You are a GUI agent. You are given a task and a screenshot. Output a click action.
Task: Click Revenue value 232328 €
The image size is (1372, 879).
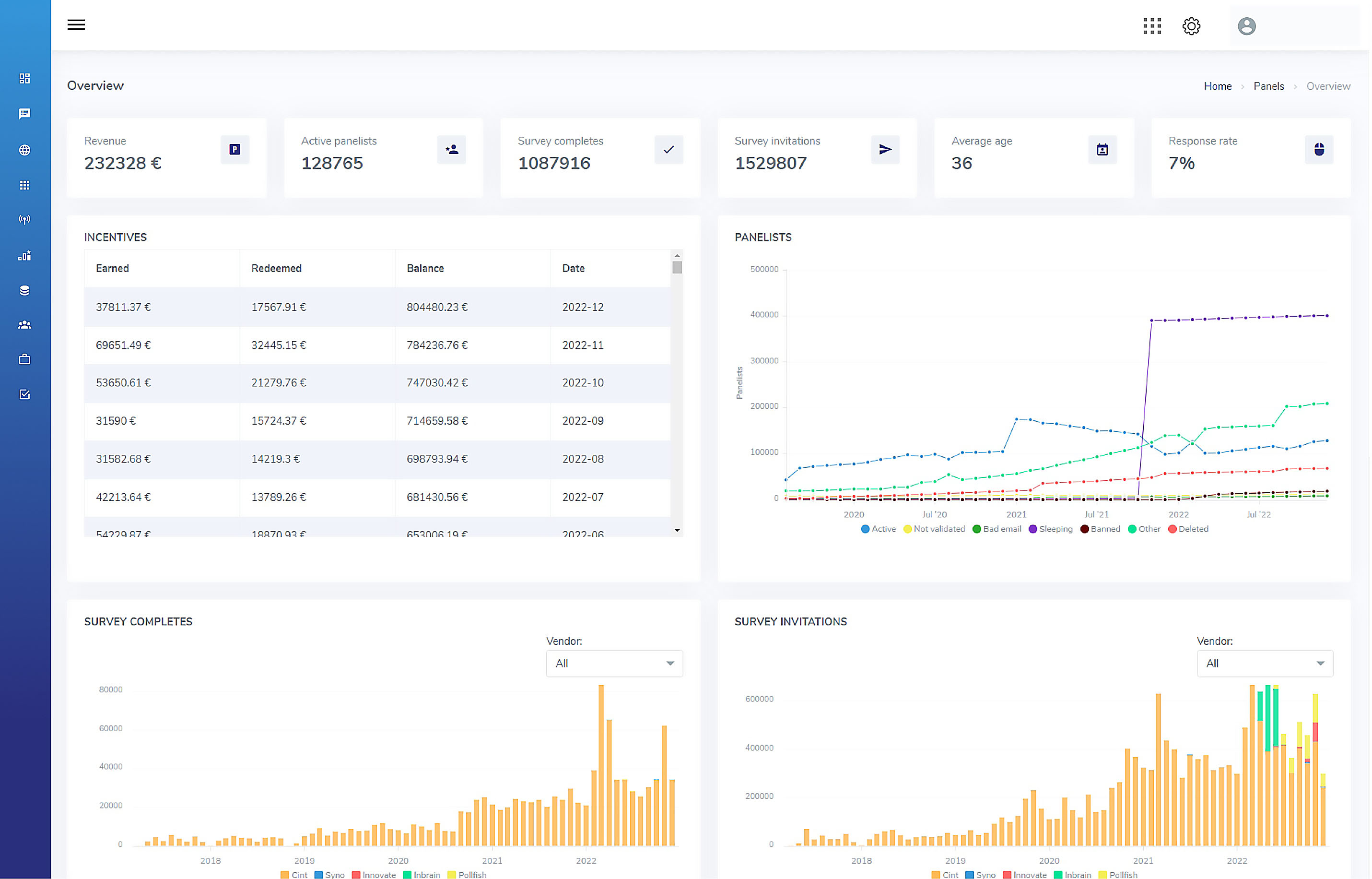click(x=123, y=163)
